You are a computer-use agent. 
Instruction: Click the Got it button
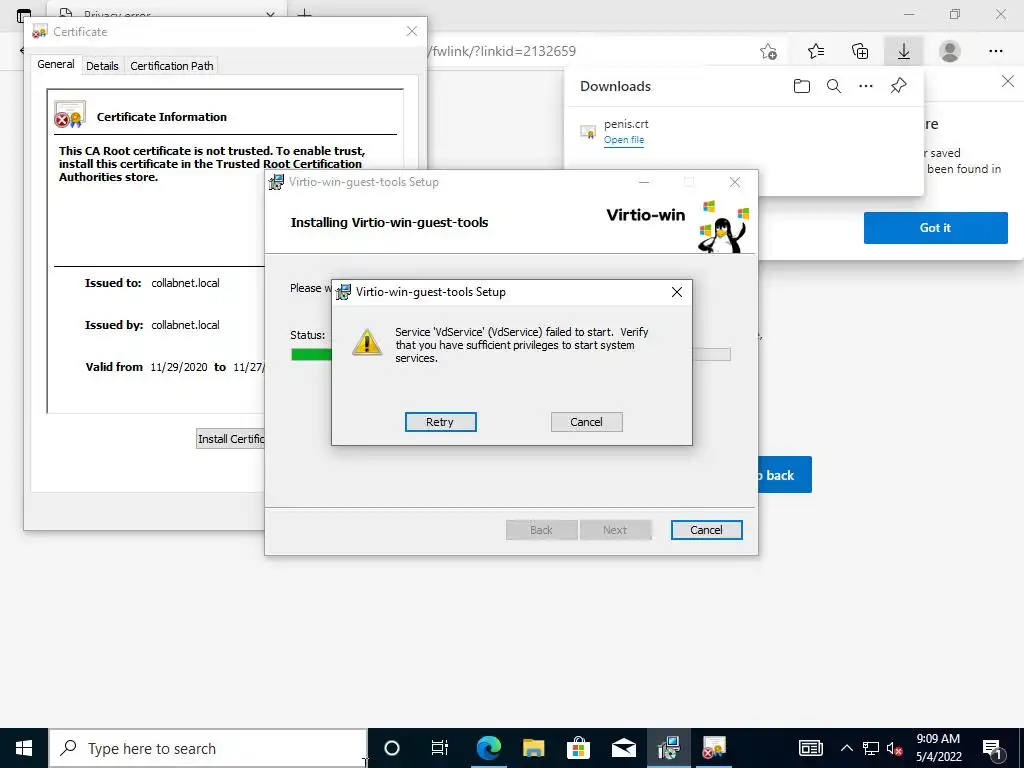coord(935,228)
